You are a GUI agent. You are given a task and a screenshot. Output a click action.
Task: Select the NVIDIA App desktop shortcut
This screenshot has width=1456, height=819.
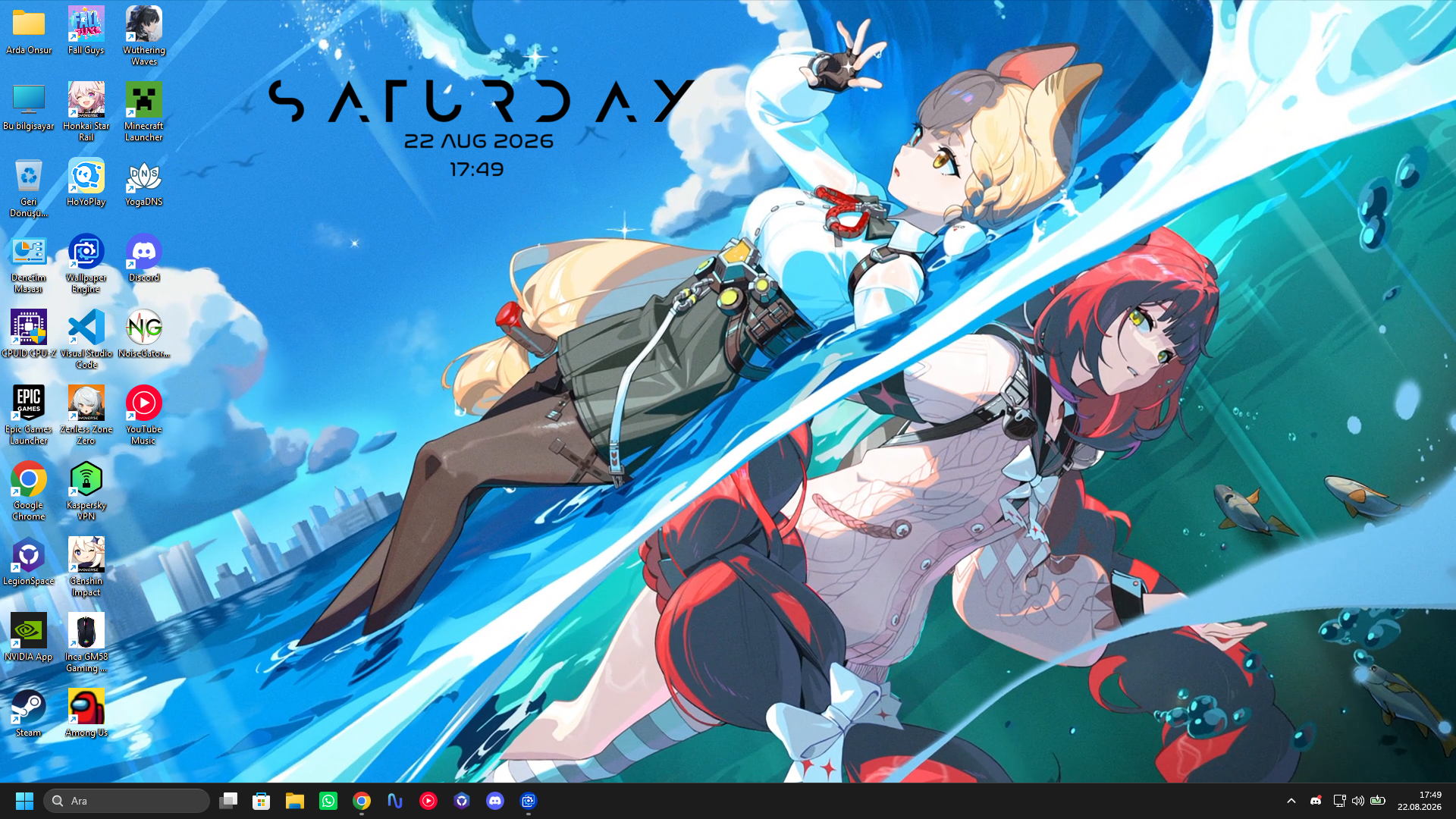[x=29, y=637]
